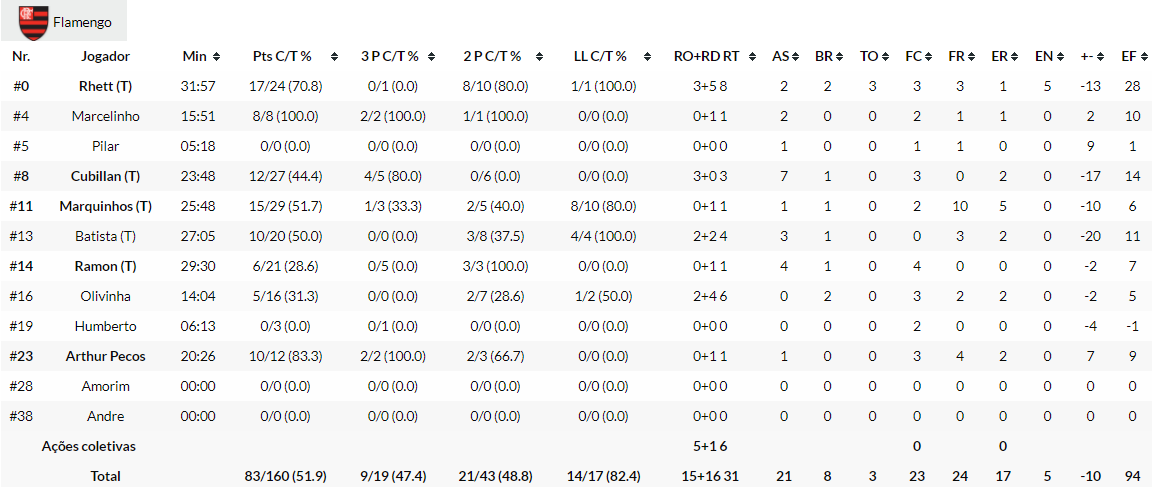Open player Rhett (T) profile
Screen dimensions: 1152x487
105,86
